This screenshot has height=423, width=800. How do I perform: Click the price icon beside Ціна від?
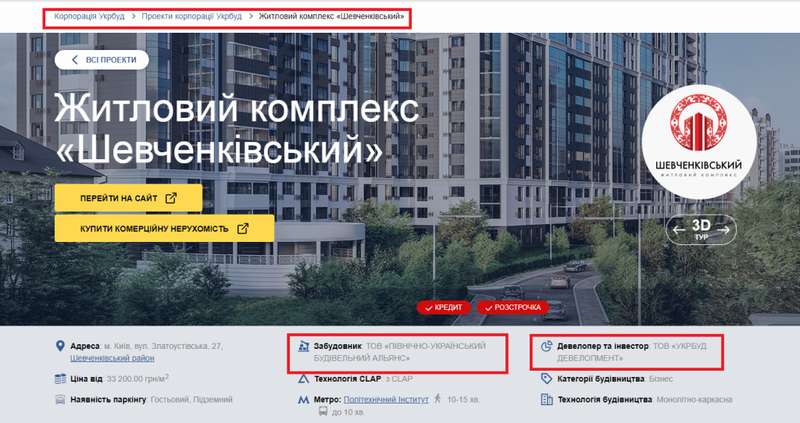click(x=60, y=379)
